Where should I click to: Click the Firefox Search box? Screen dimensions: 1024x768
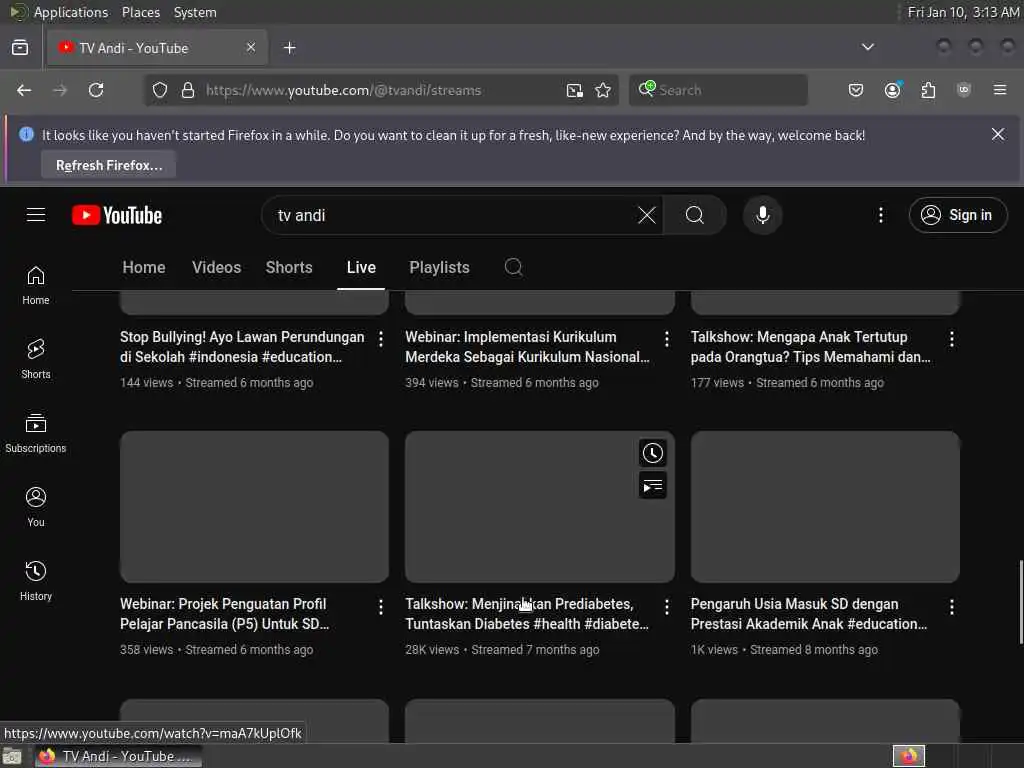pos(718,90)
